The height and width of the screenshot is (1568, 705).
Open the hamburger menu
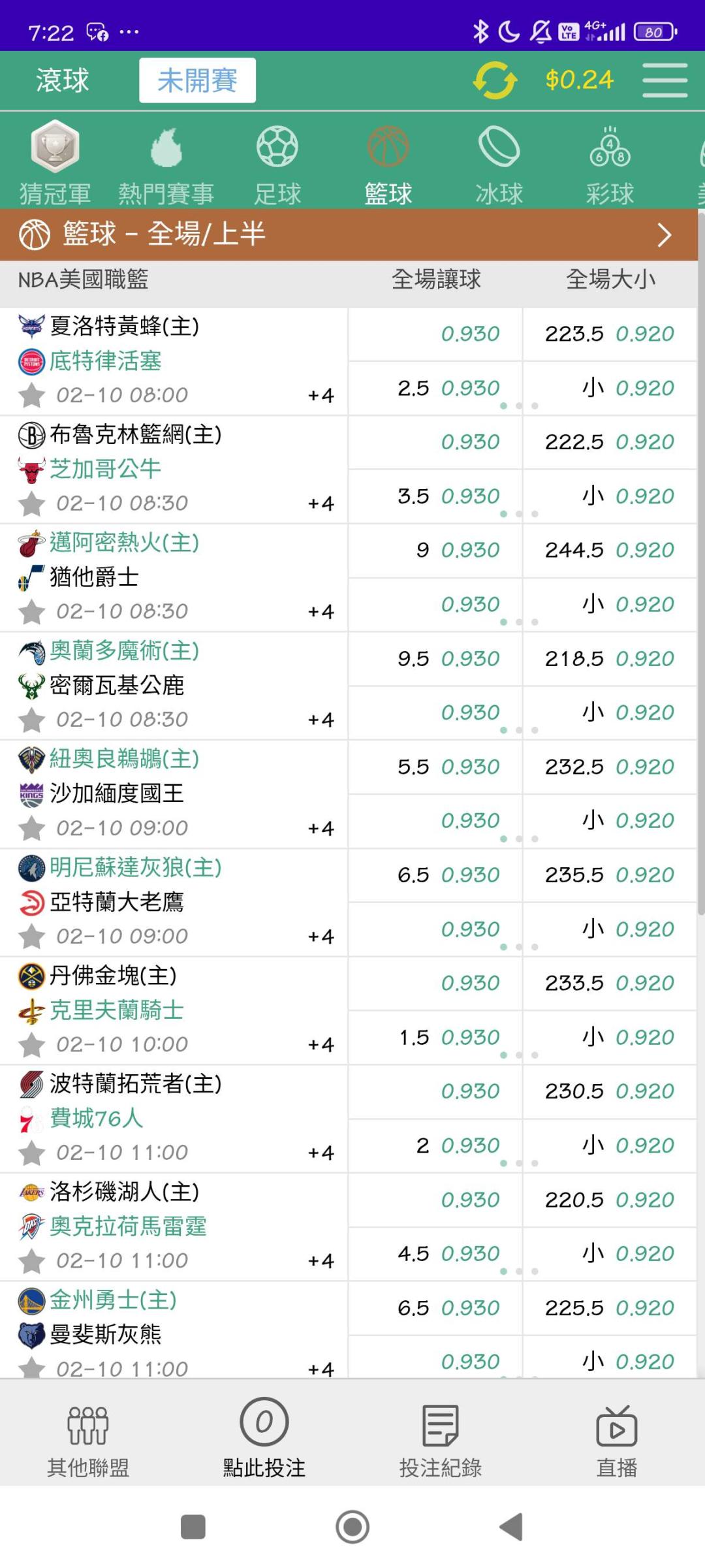coord(665,80)
